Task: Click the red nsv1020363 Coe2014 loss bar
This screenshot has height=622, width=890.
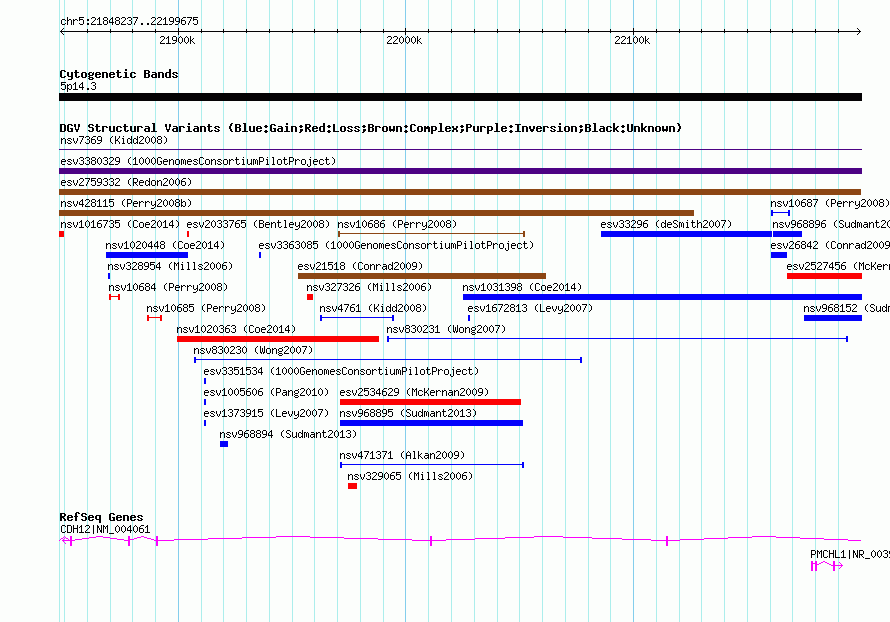Action: click(278, 339)
